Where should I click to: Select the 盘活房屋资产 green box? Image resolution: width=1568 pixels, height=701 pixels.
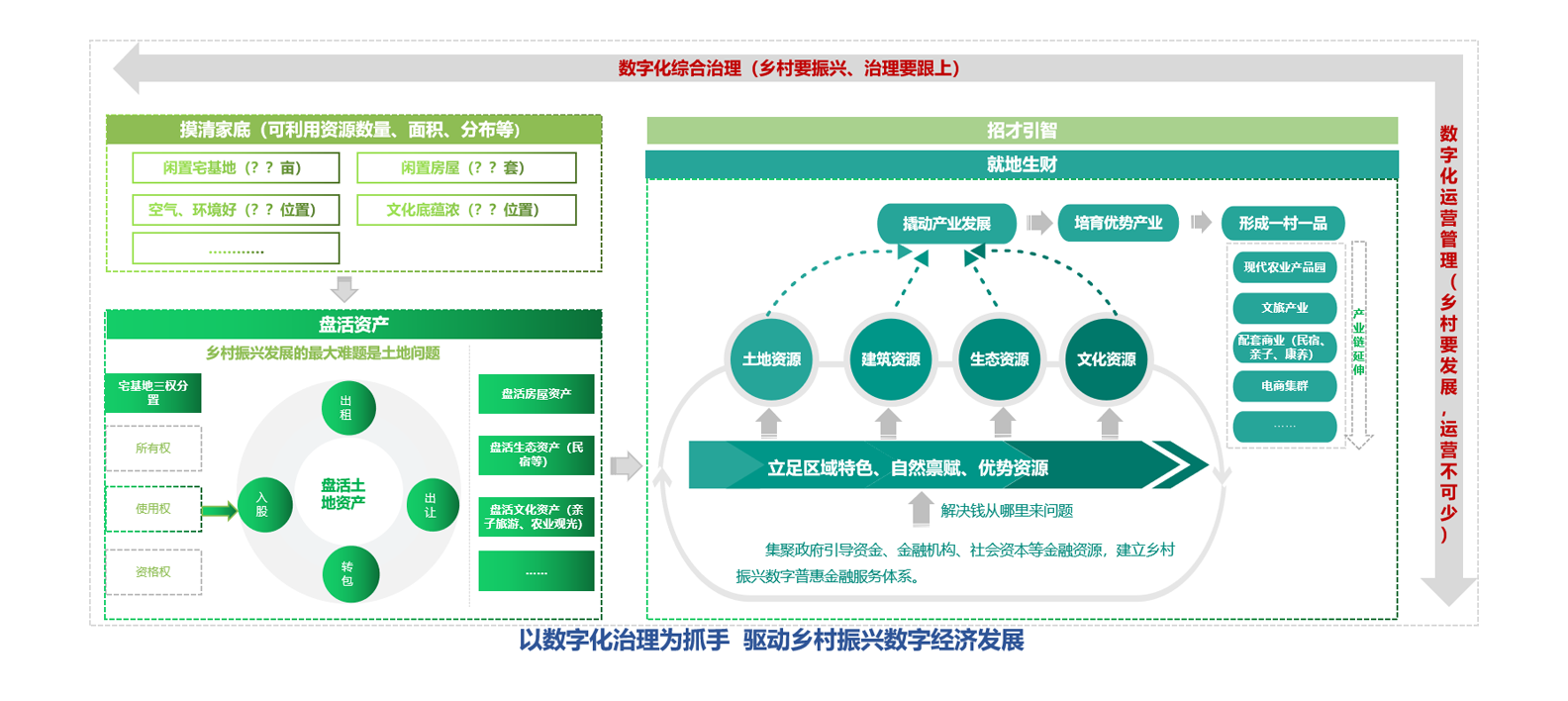pos(536,394)
